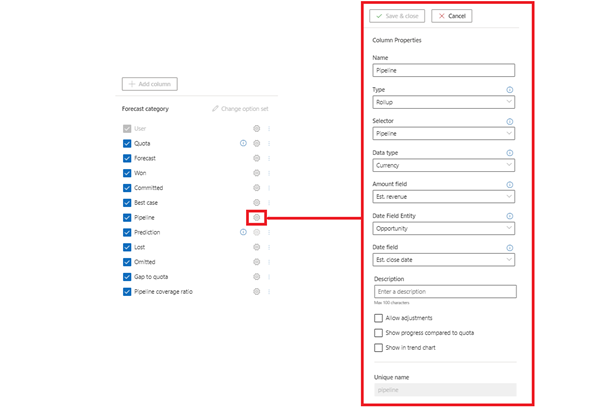Viewport: 590px width, 409px height.
Task: Show the Date field info icon
Action: [509, 248]
